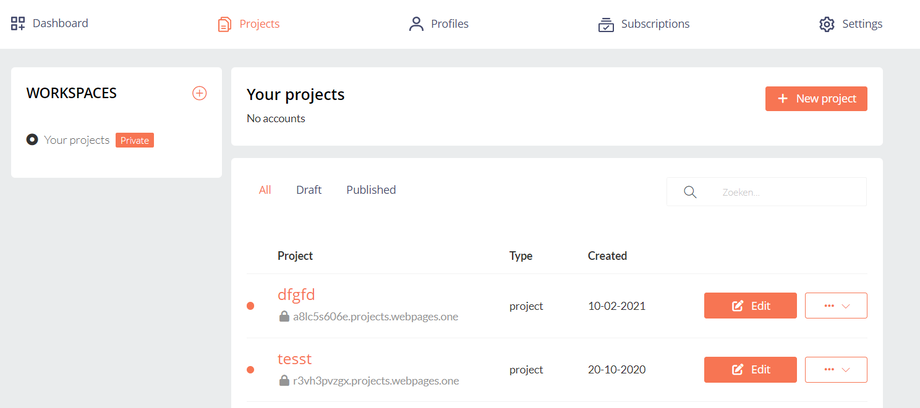
Task: Expand the more options dropdown for dfgfd
Action: pos(836,306)
